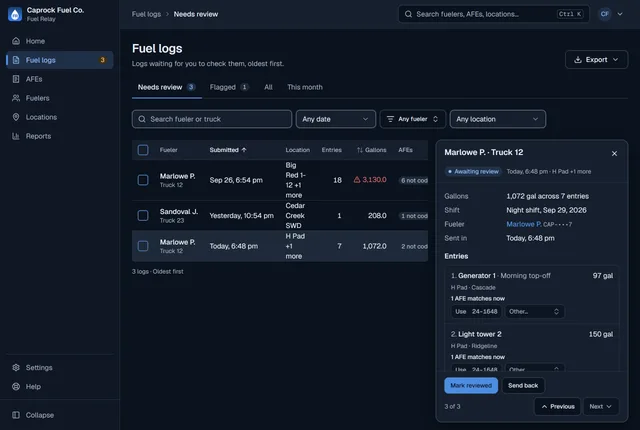640x430 pixels.
Task: Click Sep 26, 6:54 pm submitted time
Action: 236,180
